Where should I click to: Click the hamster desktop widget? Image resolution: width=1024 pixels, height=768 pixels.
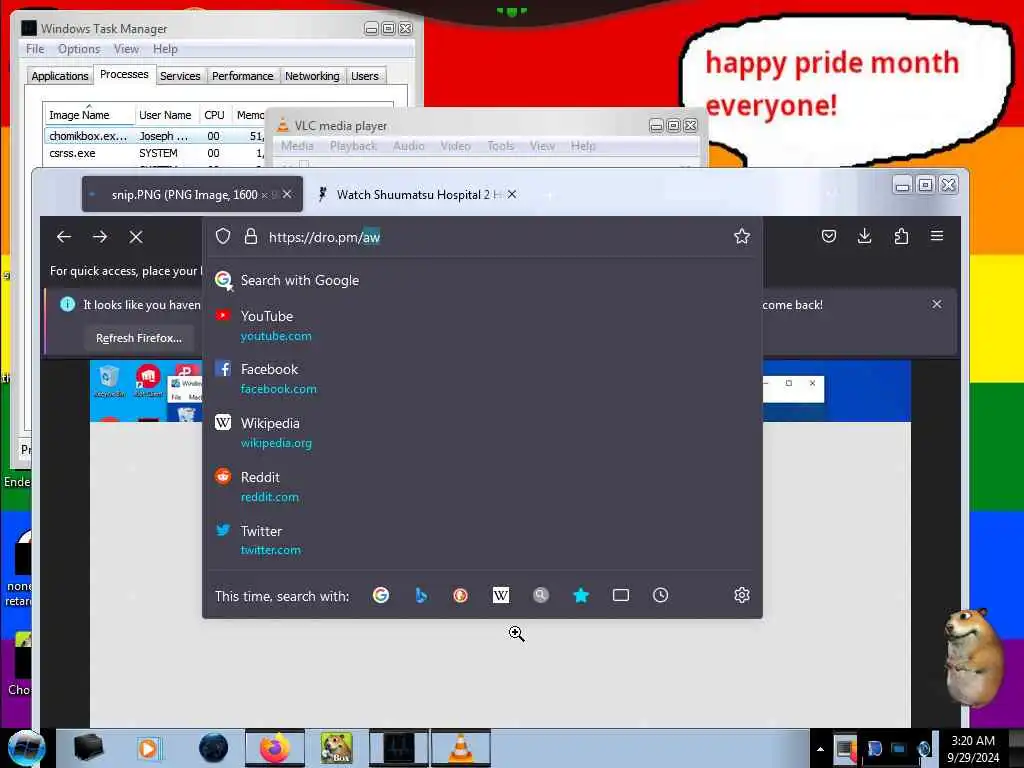point(973,657)
